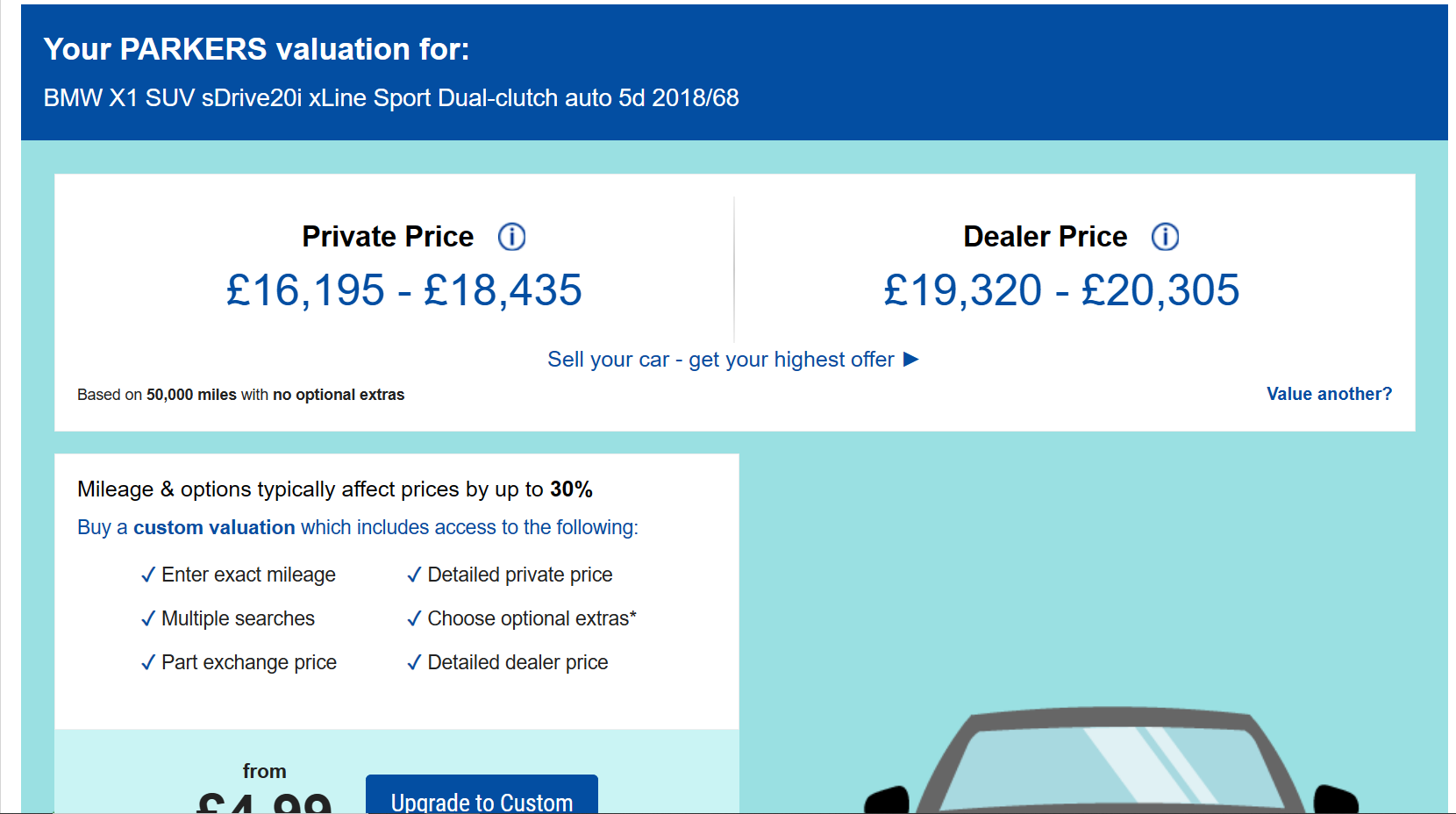Click the dealer price range £19,320 - £20,305
The image size is (1456, 814).
coord(1061,290)
